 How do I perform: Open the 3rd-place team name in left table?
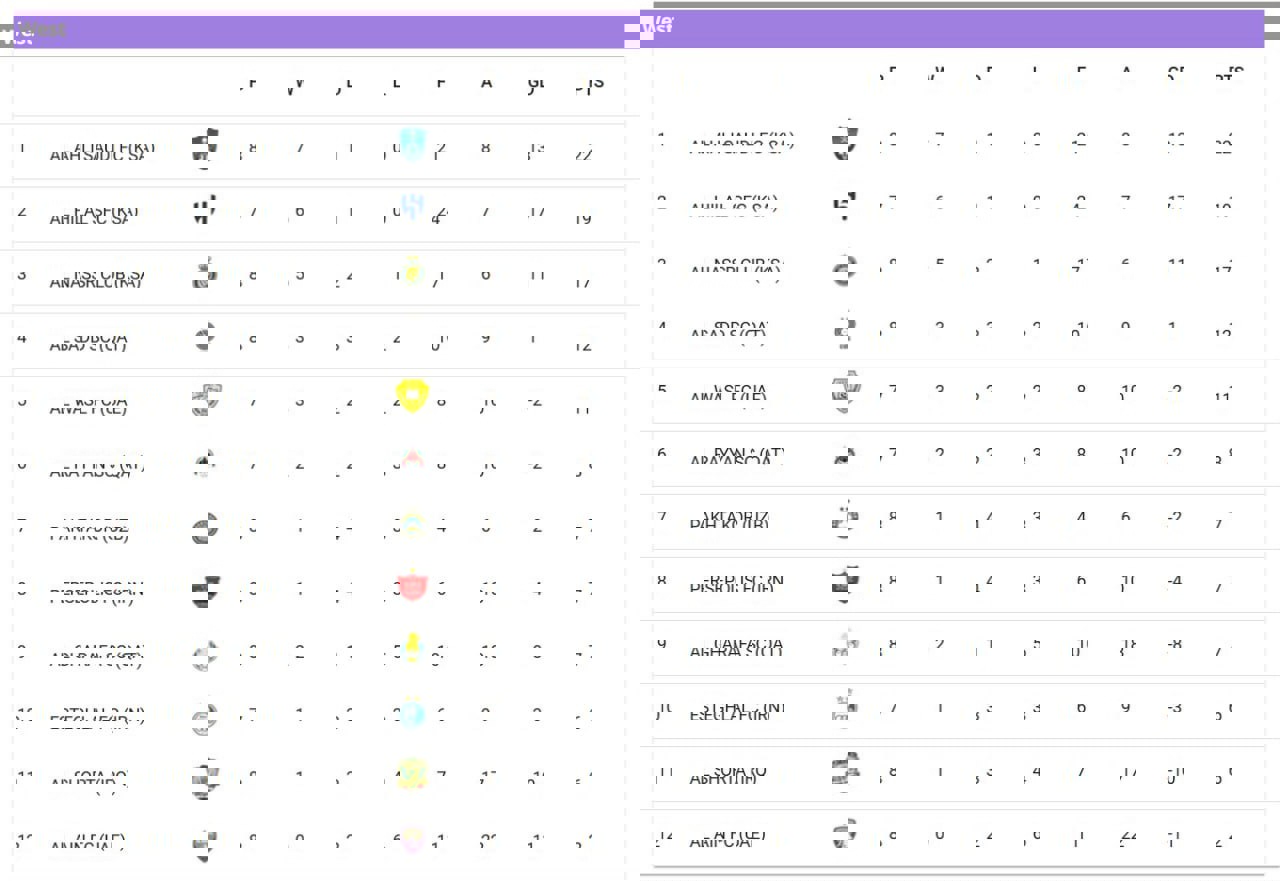pos(97,277)
